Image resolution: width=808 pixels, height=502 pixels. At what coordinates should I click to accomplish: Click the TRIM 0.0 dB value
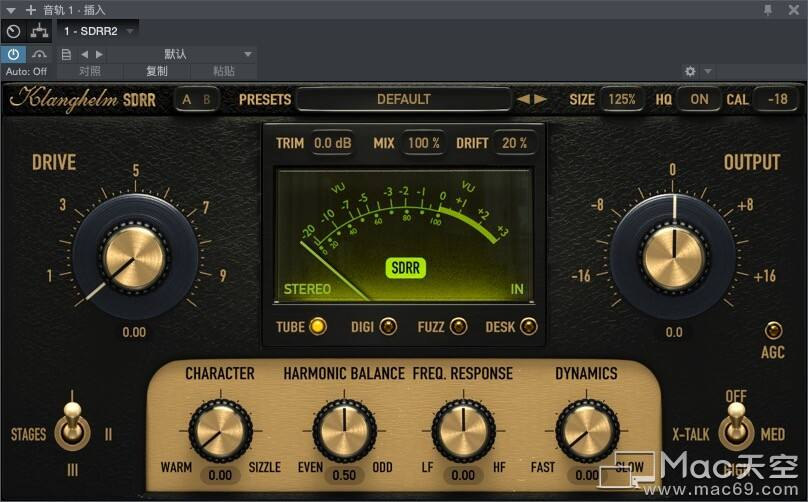[x=332, y=143]
